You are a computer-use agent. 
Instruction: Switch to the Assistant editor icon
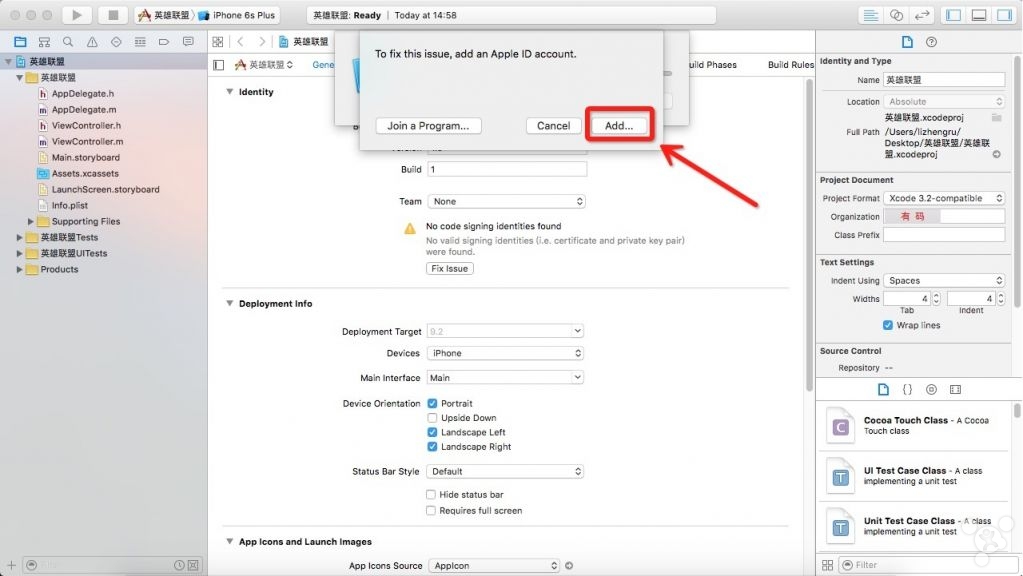point(897,15)
